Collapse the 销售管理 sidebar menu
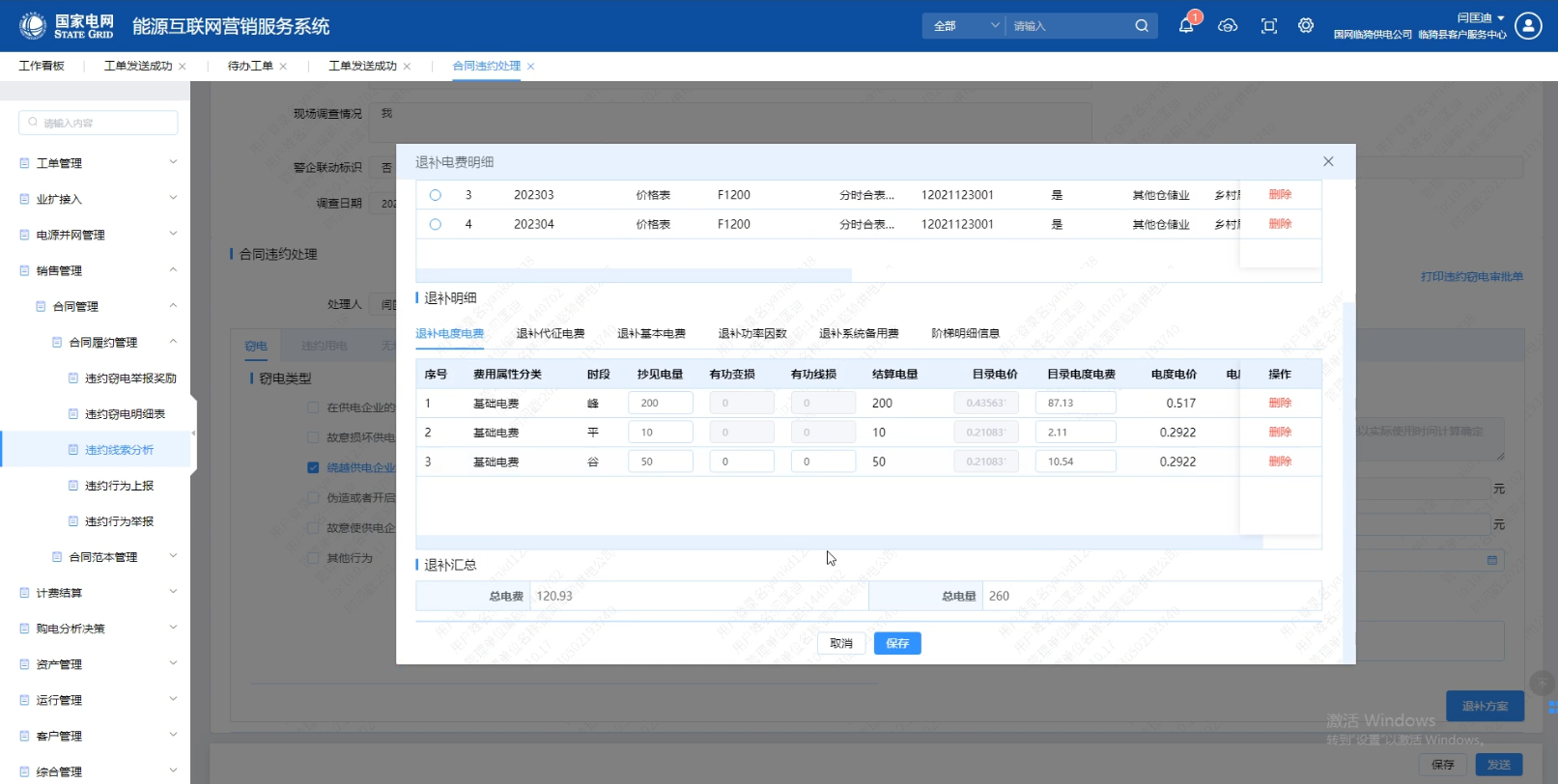Viewport: 1558px width, 784px height. [97, 270]
